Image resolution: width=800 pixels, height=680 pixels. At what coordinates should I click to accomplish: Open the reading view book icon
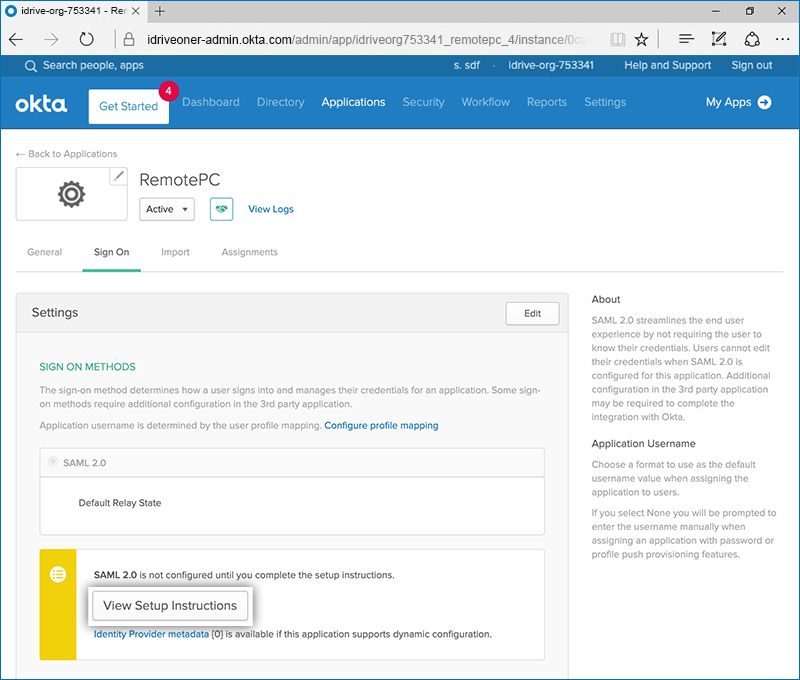coord(617,39)
